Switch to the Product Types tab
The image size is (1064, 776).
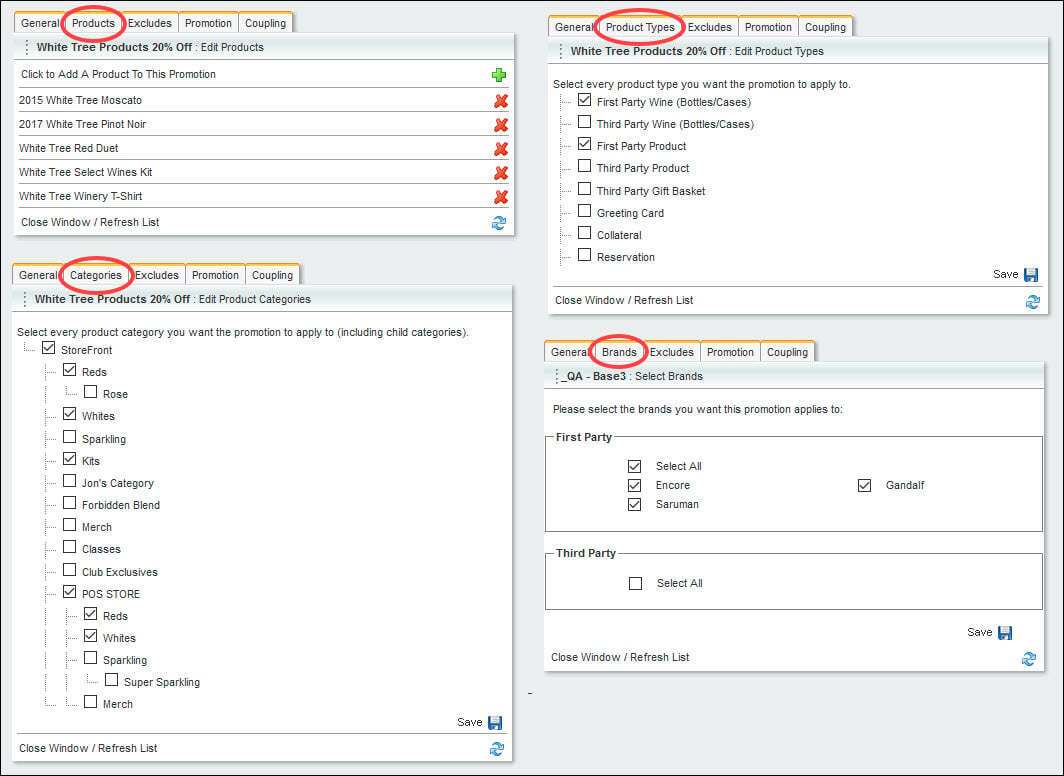point(640,27)
